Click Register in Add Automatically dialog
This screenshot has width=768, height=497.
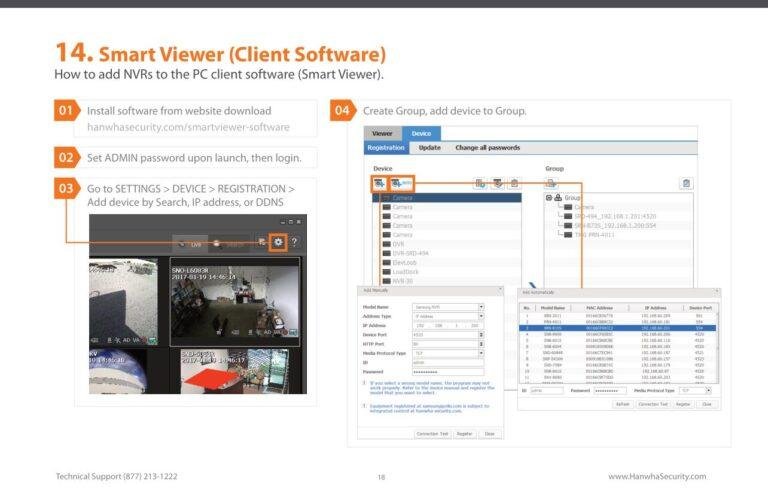pos(683,404)
